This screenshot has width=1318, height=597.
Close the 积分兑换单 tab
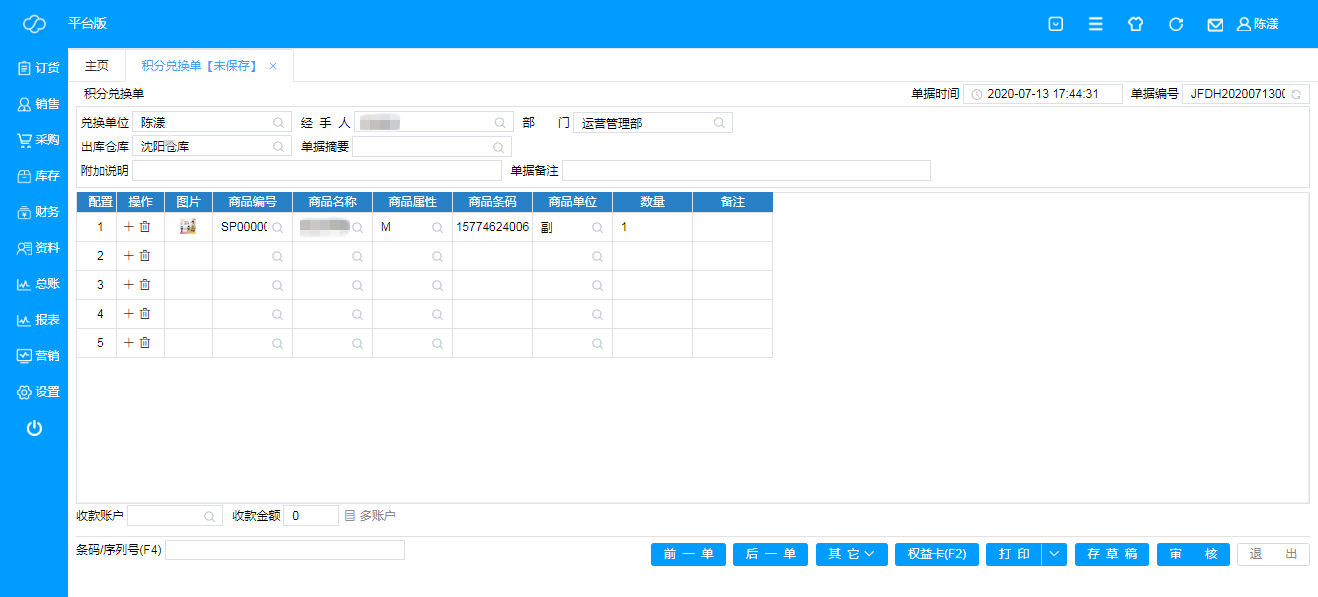click(273, 66)
